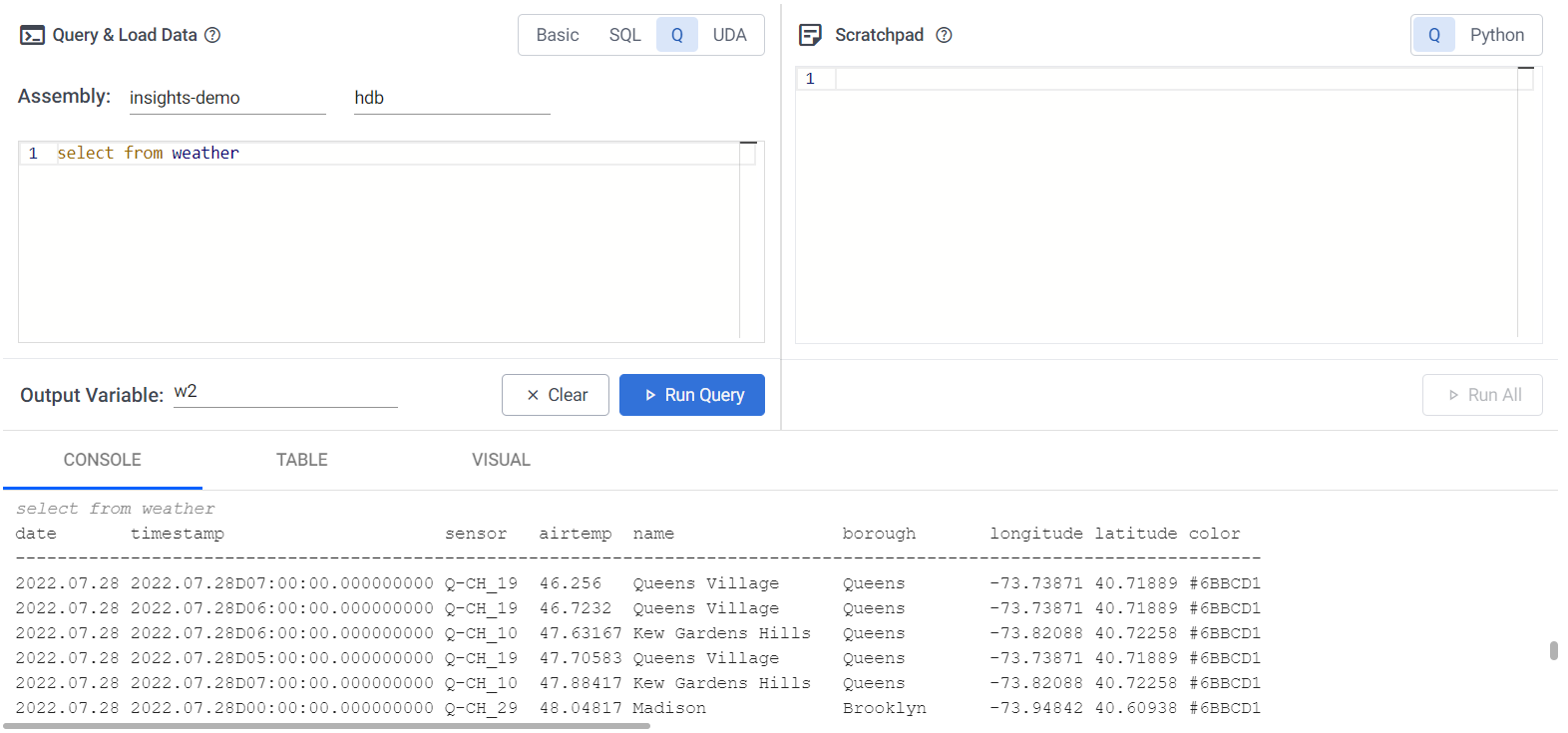Select the Q query mode

point(676,35)
